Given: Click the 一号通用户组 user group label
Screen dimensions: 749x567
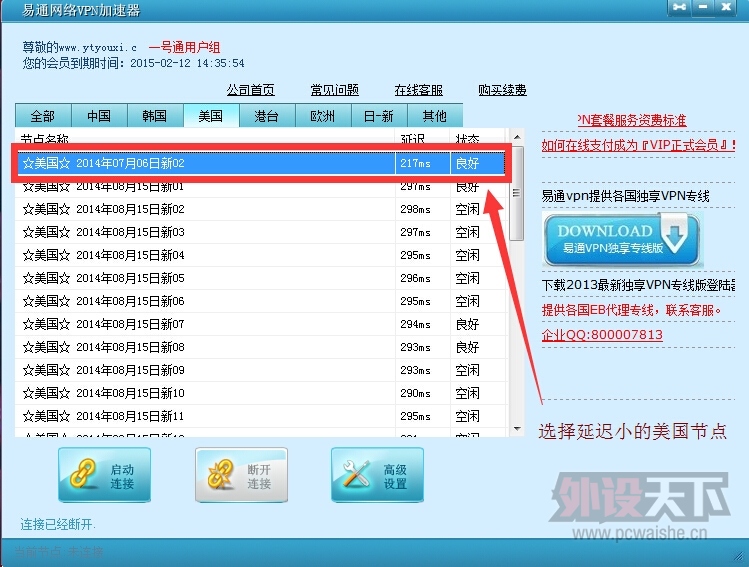Looking at the screenshot, I should point(184,47).
